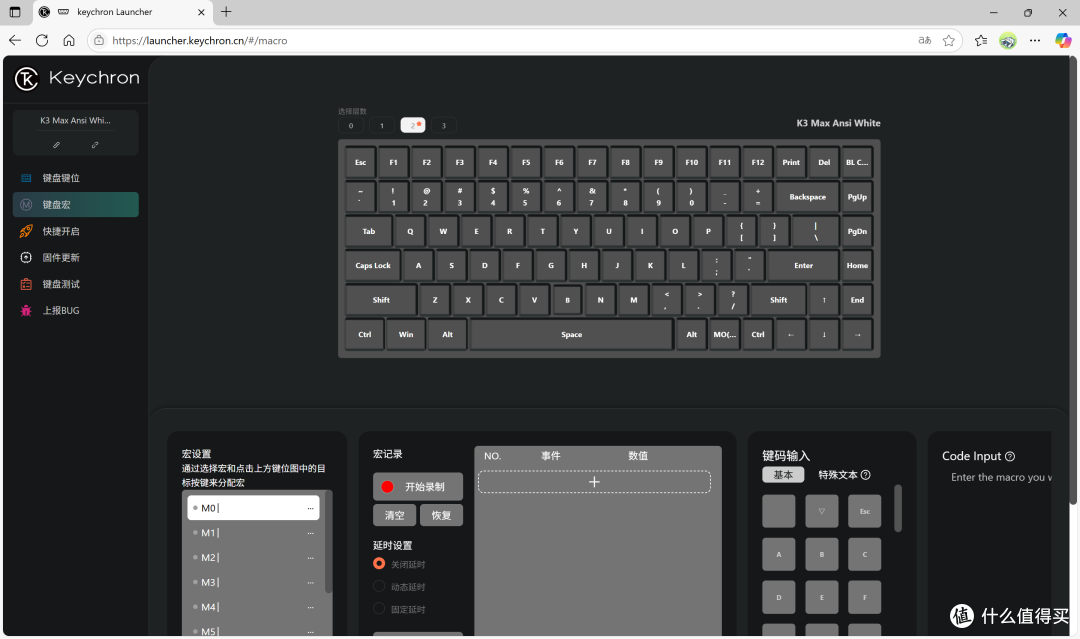Click the firmware update icon beside 固件更新
Screen dimensions: 1080x639
tap(26, 258)
